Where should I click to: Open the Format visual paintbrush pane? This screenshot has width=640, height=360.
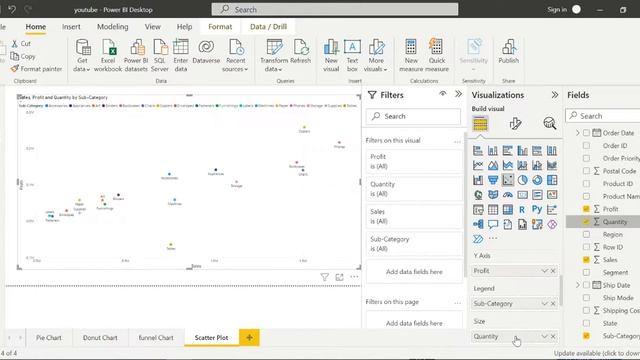(x=515, y=123)
